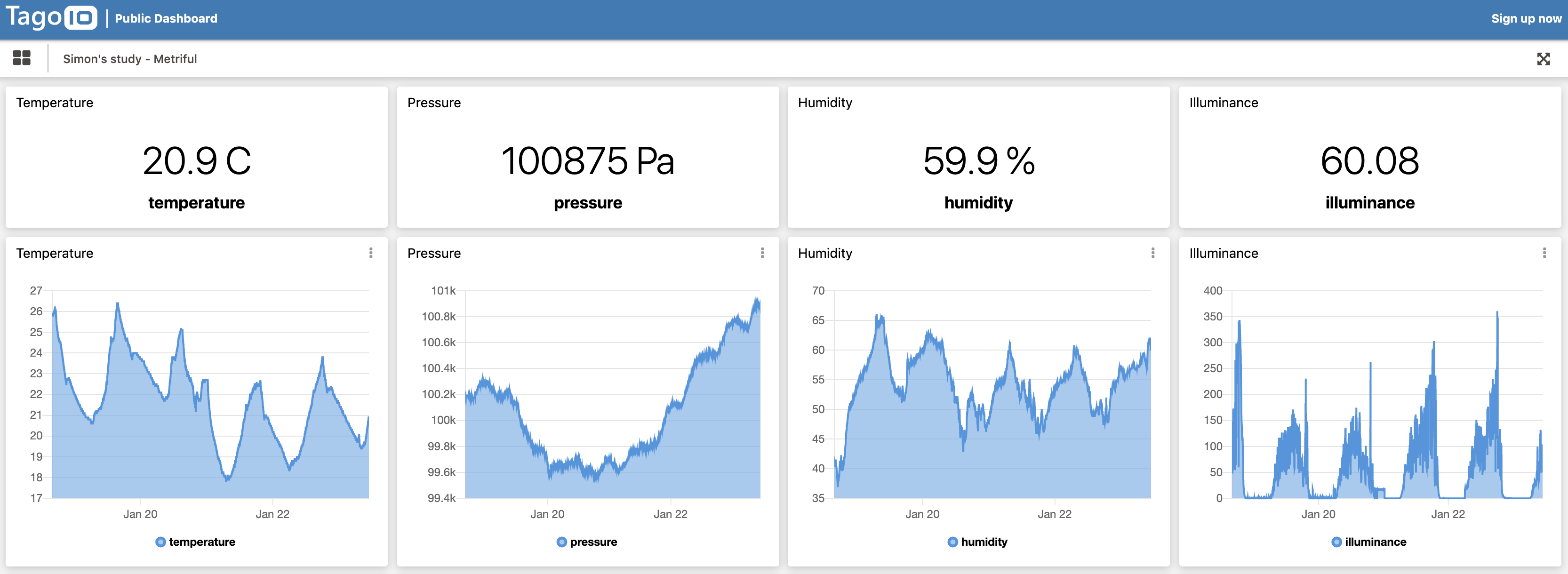Click the TagoIO logo
1568x574 pixels.
point(51,18)
